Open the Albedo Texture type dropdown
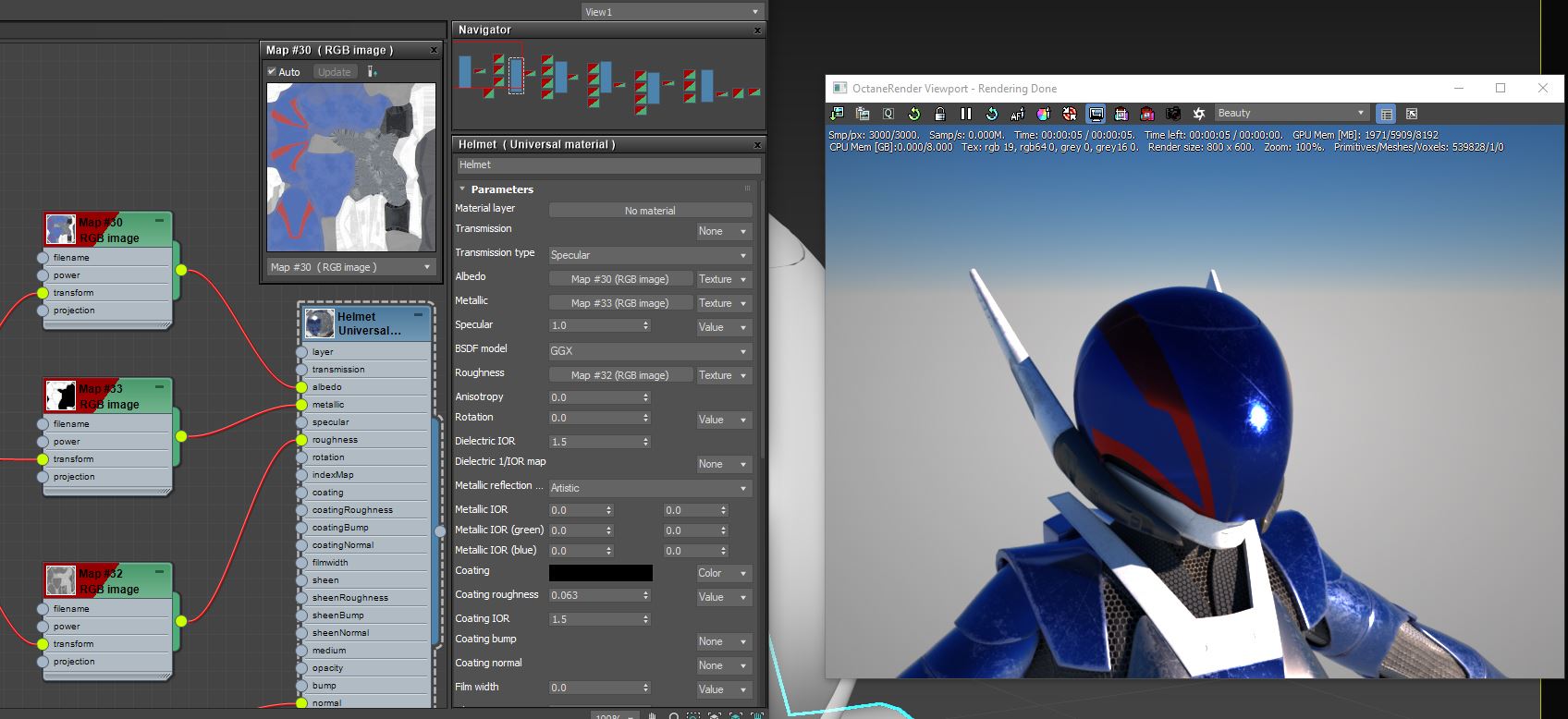The height and width of the screenshot is (719, 1568). pos(724,279)
